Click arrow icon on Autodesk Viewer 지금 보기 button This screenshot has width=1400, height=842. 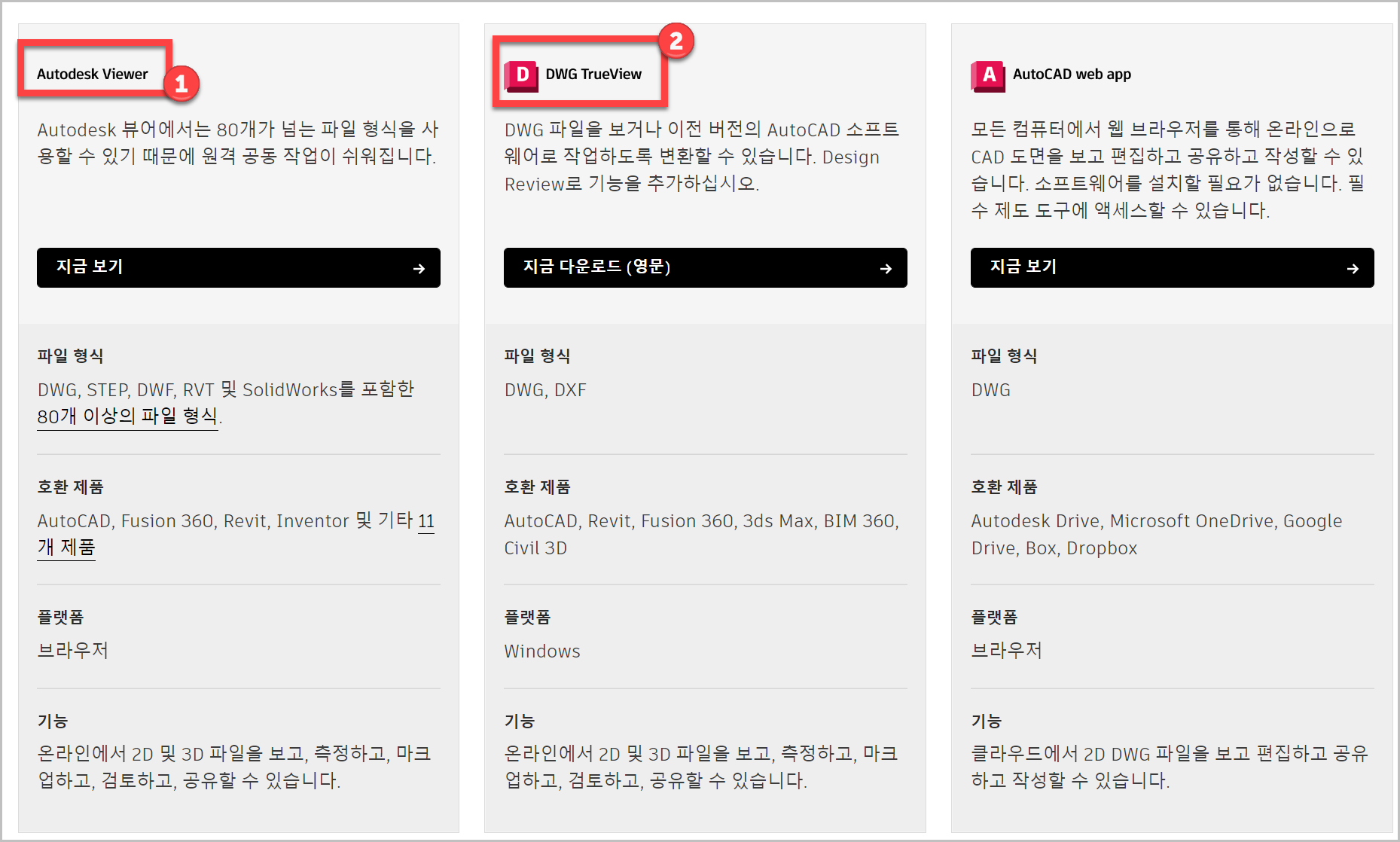(419, 268)
